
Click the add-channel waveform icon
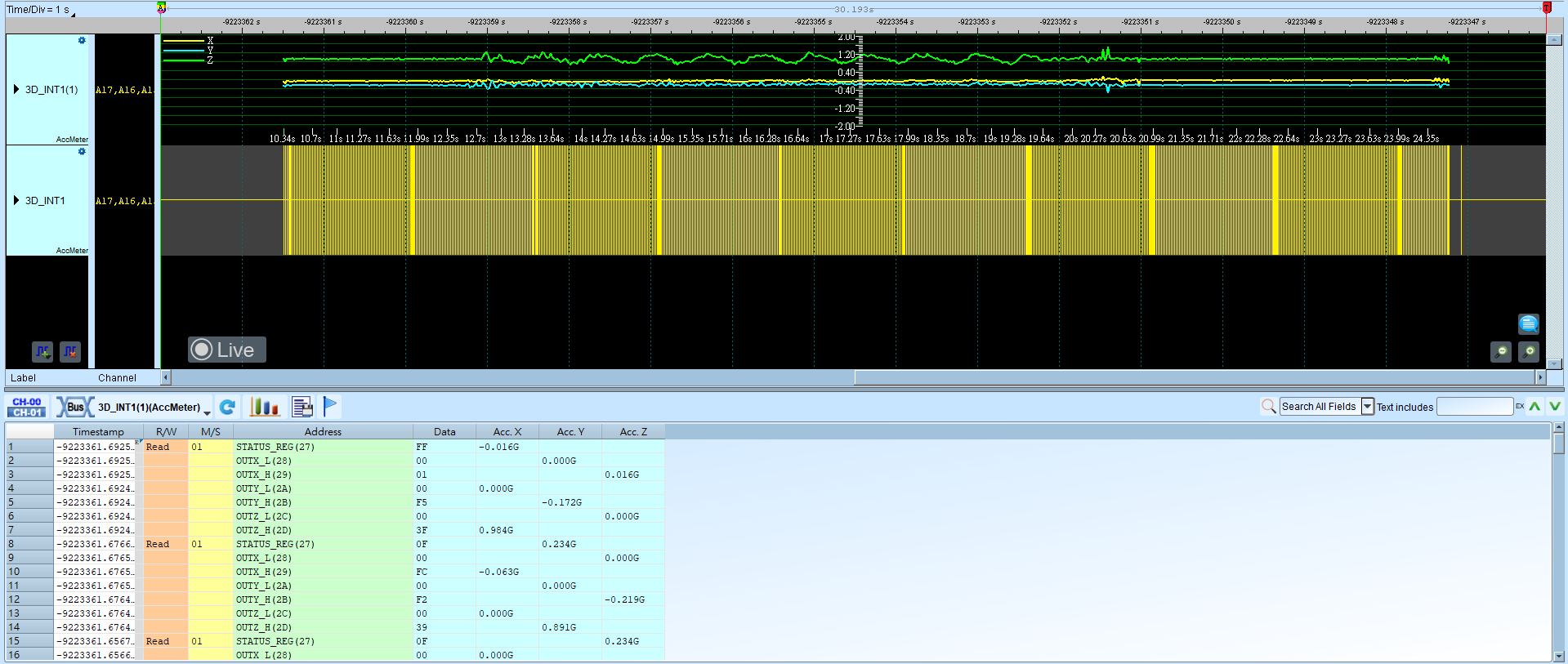tap(42, 351)
